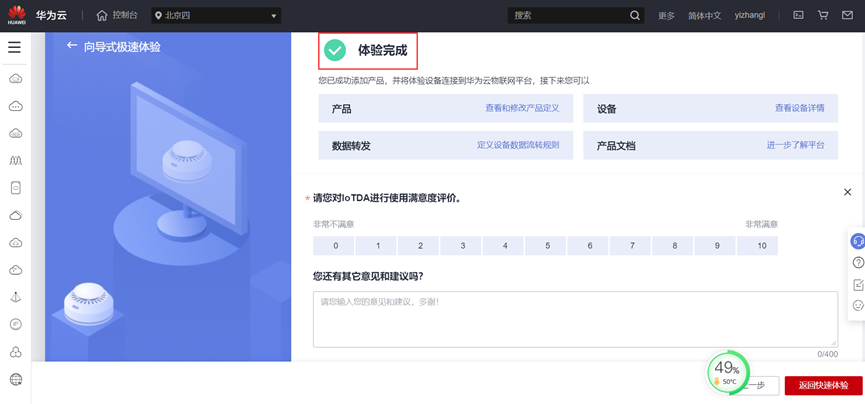This screenshot has width=865, height=404.
Task: Rate satisfaction as 6
Action: tap(590, 246)
